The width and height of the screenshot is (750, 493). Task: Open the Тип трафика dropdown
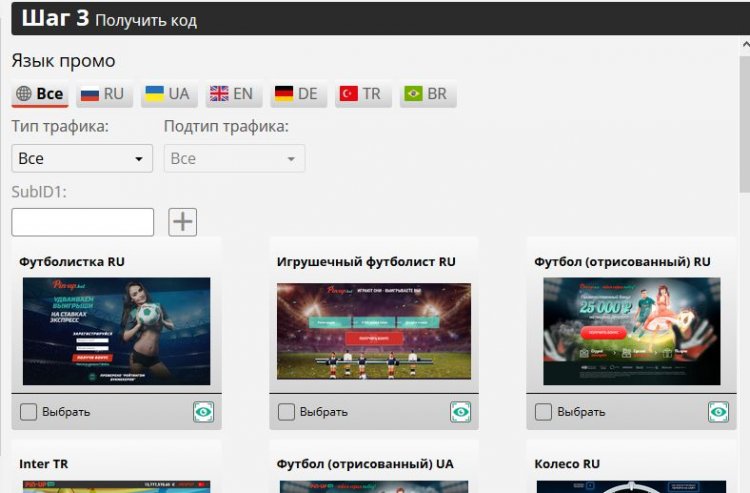pos(82,158)
